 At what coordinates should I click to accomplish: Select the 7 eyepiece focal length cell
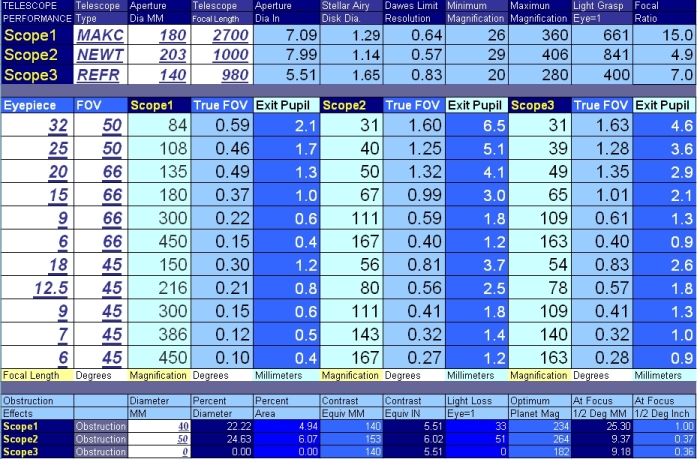(x=37, y=334)
